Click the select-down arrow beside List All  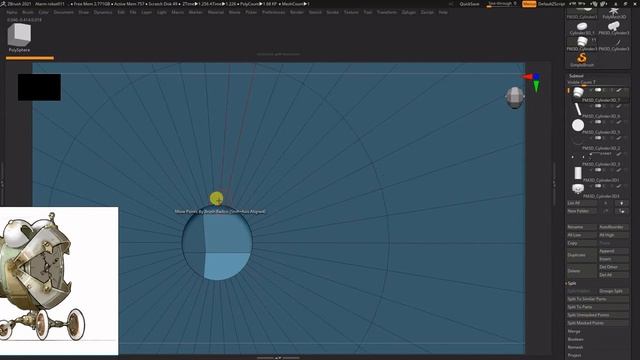pos(621,203)
